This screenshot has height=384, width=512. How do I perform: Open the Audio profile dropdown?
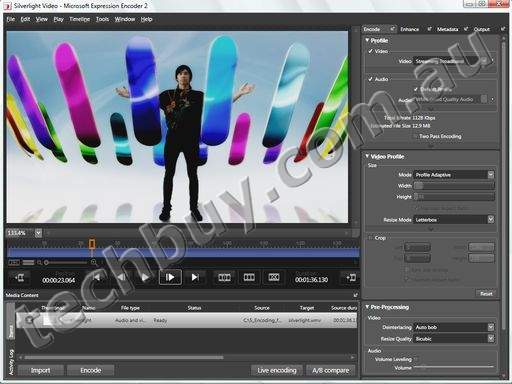pyautogui.click(x=450, y=99)
